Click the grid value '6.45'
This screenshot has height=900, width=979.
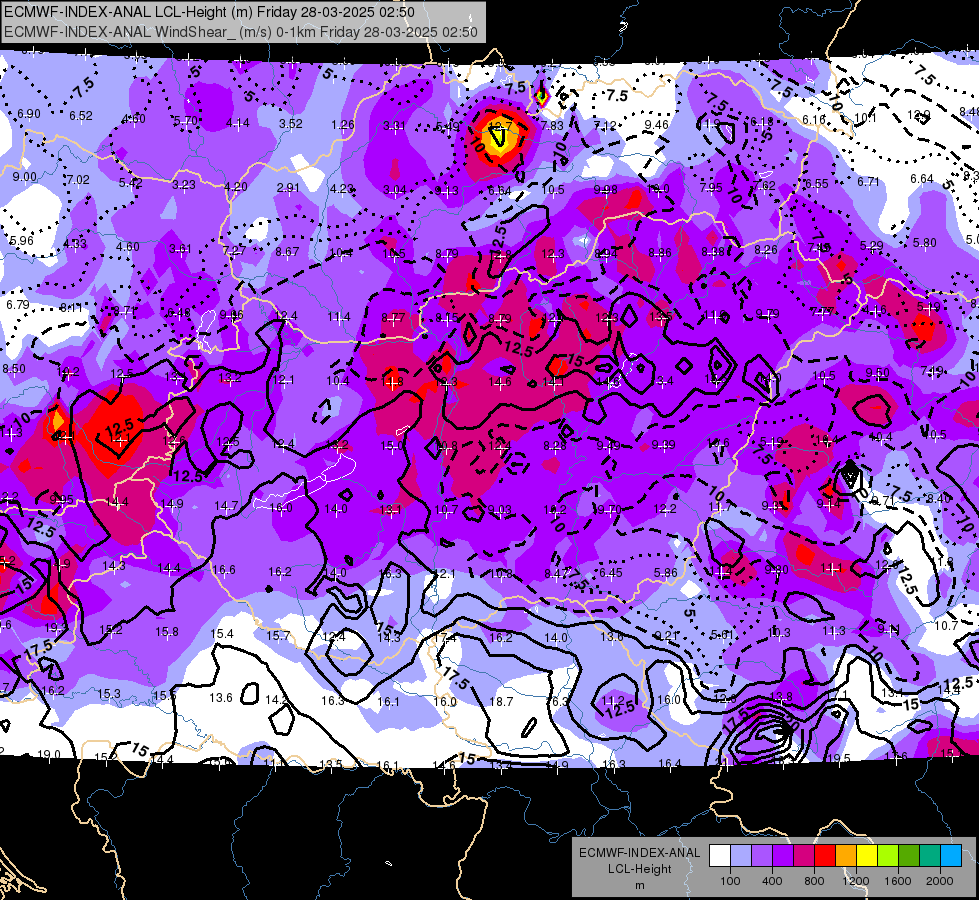pyautogui.click(x=611, y=573)
